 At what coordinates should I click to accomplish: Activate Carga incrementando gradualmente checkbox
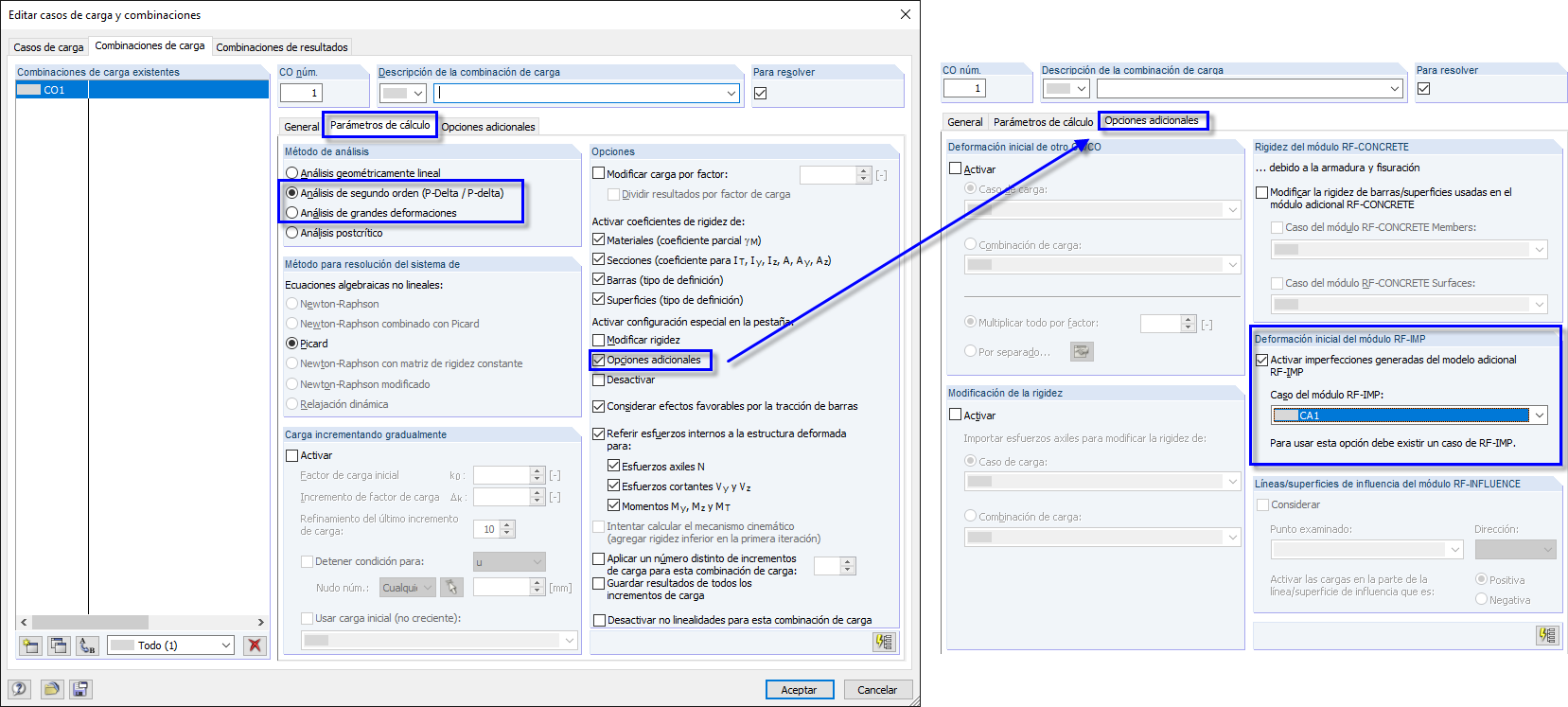pyautogui.click(x=292, y=455)
